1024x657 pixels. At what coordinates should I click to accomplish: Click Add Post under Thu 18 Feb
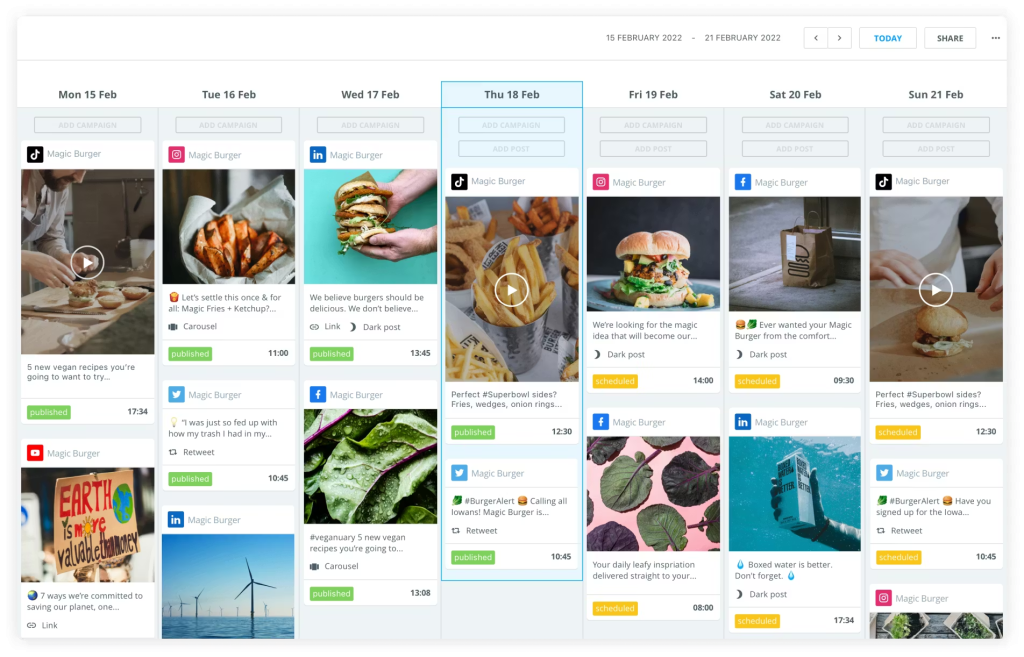[511, 149]
